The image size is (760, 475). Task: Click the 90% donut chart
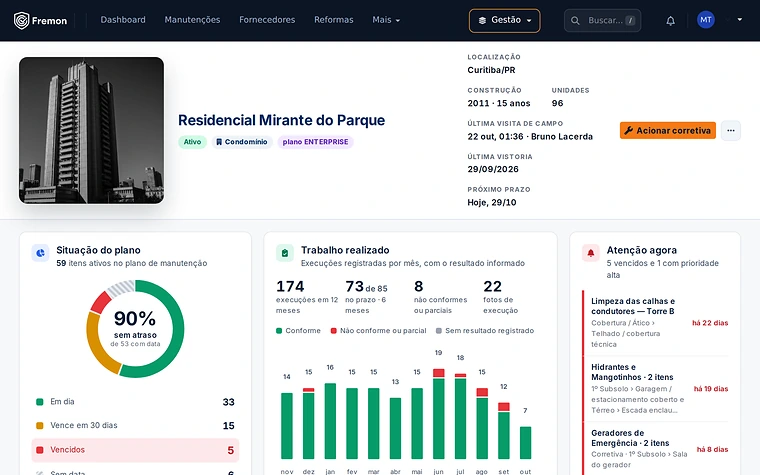pyautogui.click(x=135, y=329)
